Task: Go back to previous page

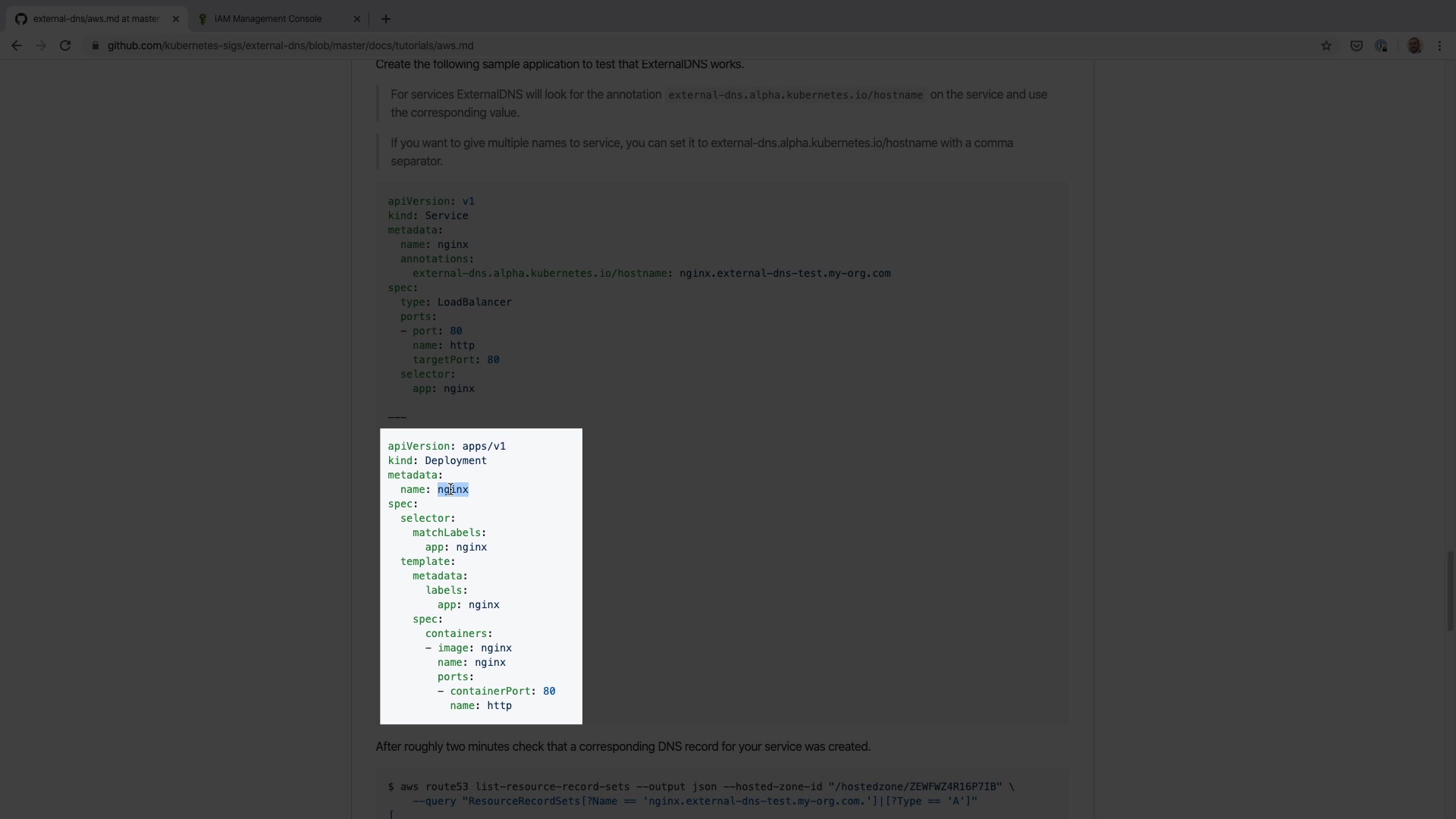Action: (16, 45)
